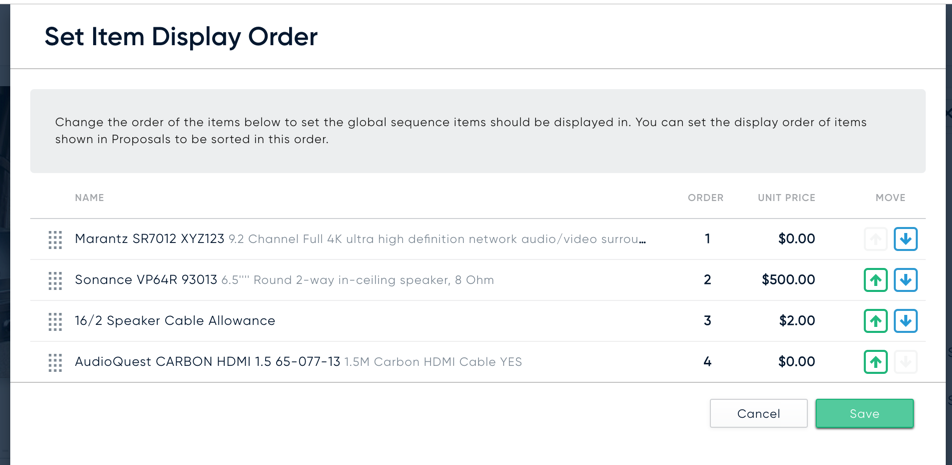This screenshot has height=465, width=952.
Task: Move AudioQuest CARBON HDMI item up
Action: [876, 362]
